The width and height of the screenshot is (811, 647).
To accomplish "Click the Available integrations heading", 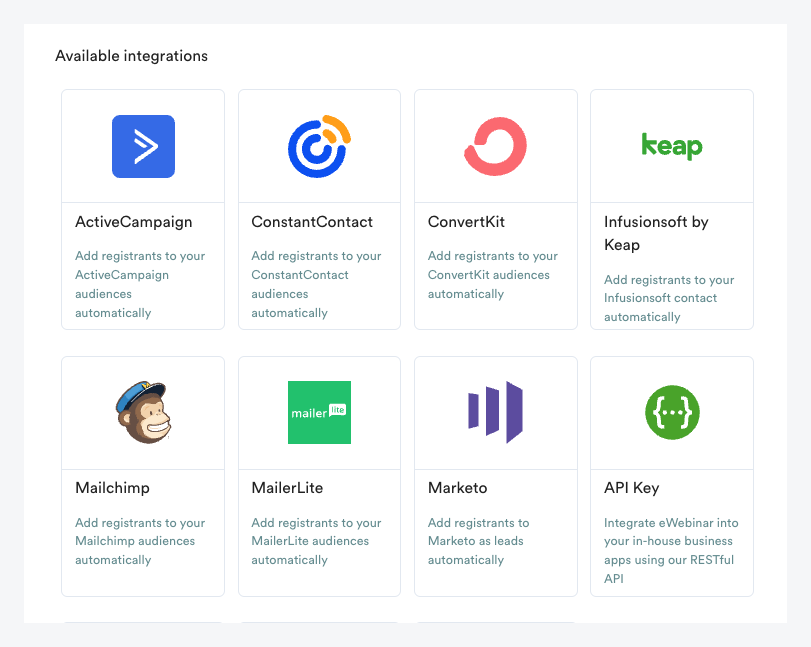I will tap(131, 56).
